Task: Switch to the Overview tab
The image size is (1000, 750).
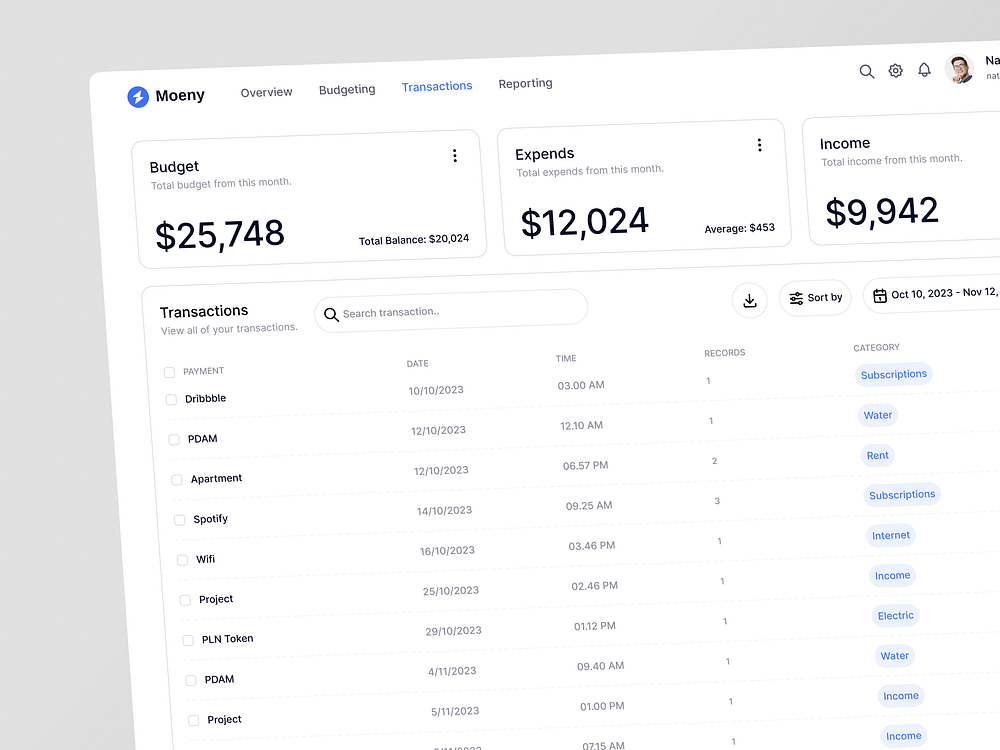Action: (266, 91)
